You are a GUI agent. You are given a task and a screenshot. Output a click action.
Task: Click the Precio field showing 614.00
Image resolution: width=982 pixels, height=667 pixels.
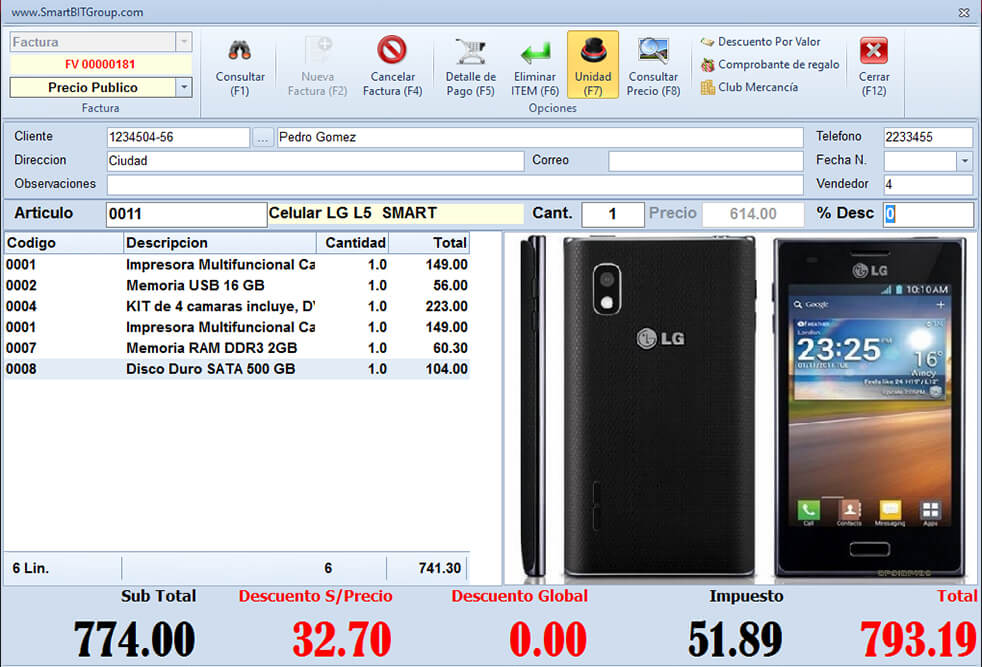tap(753, 214)
